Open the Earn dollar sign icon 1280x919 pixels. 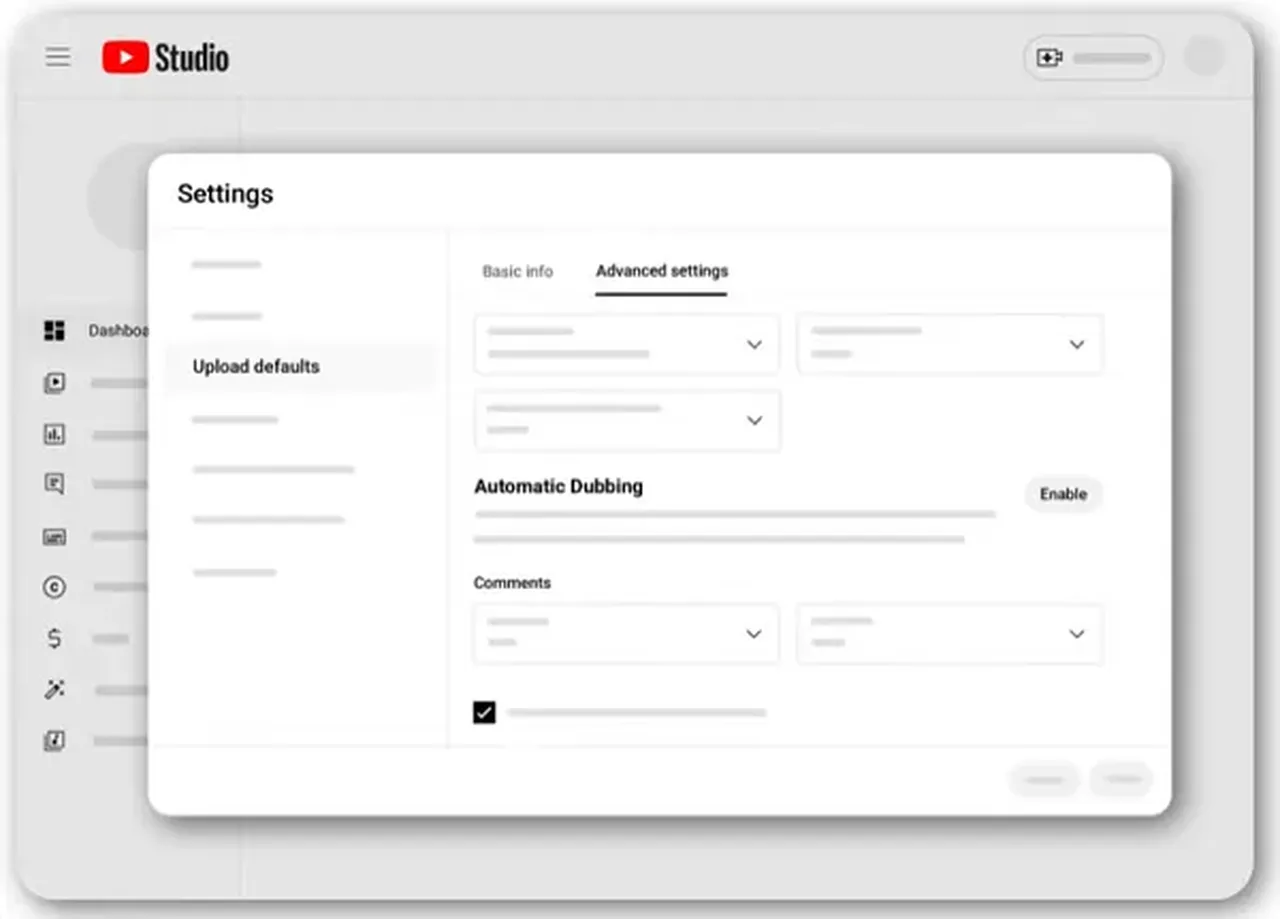pyautogui.click(x=54, y=639)
